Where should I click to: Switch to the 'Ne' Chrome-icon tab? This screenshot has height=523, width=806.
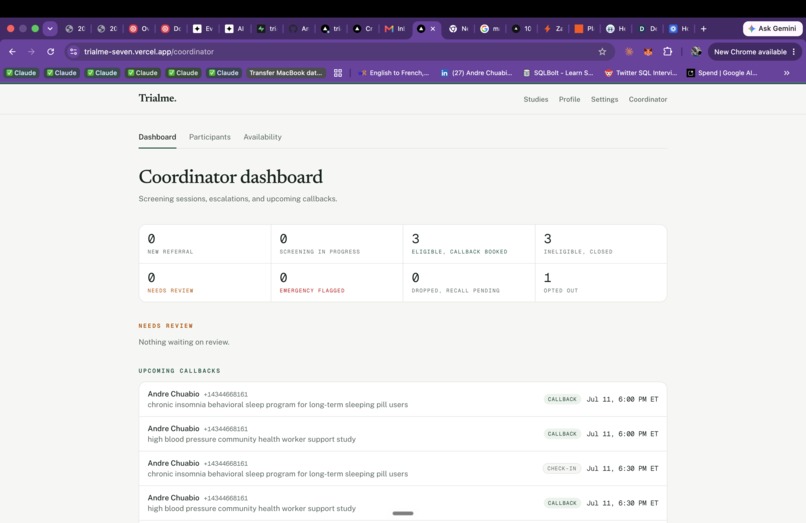coord(458,29)
